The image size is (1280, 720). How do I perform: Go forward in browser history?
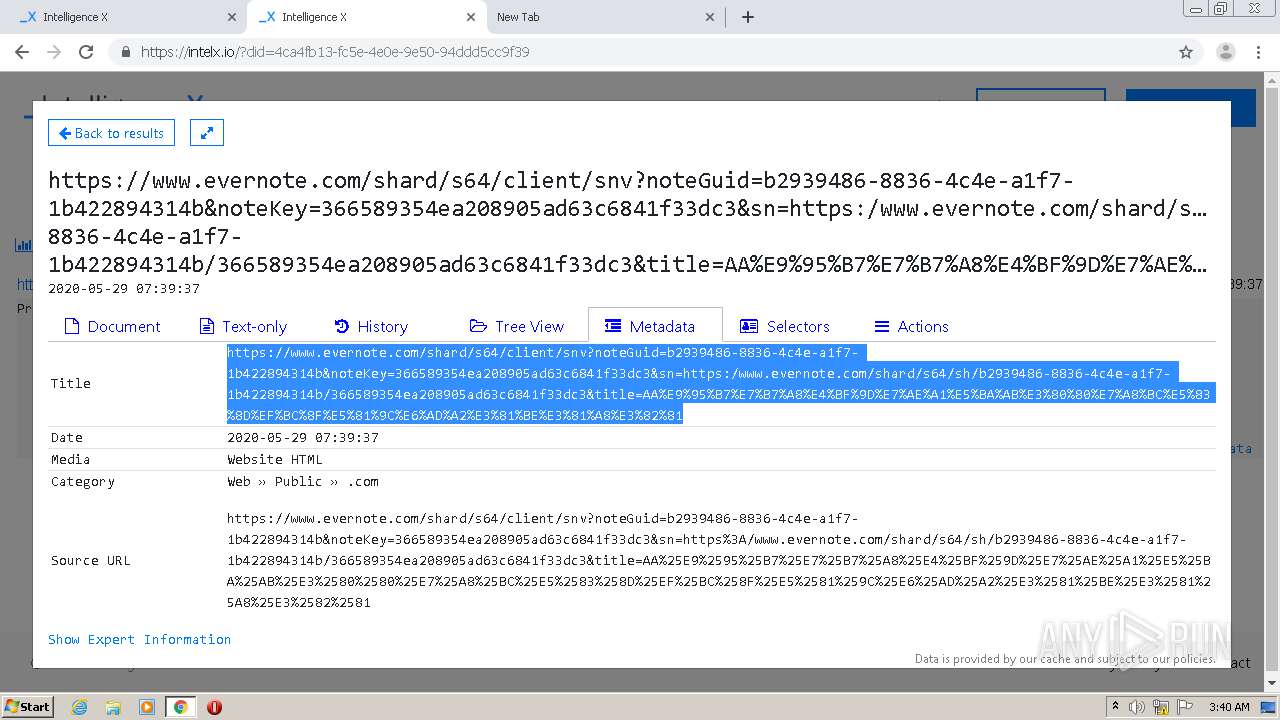[54, 52]
